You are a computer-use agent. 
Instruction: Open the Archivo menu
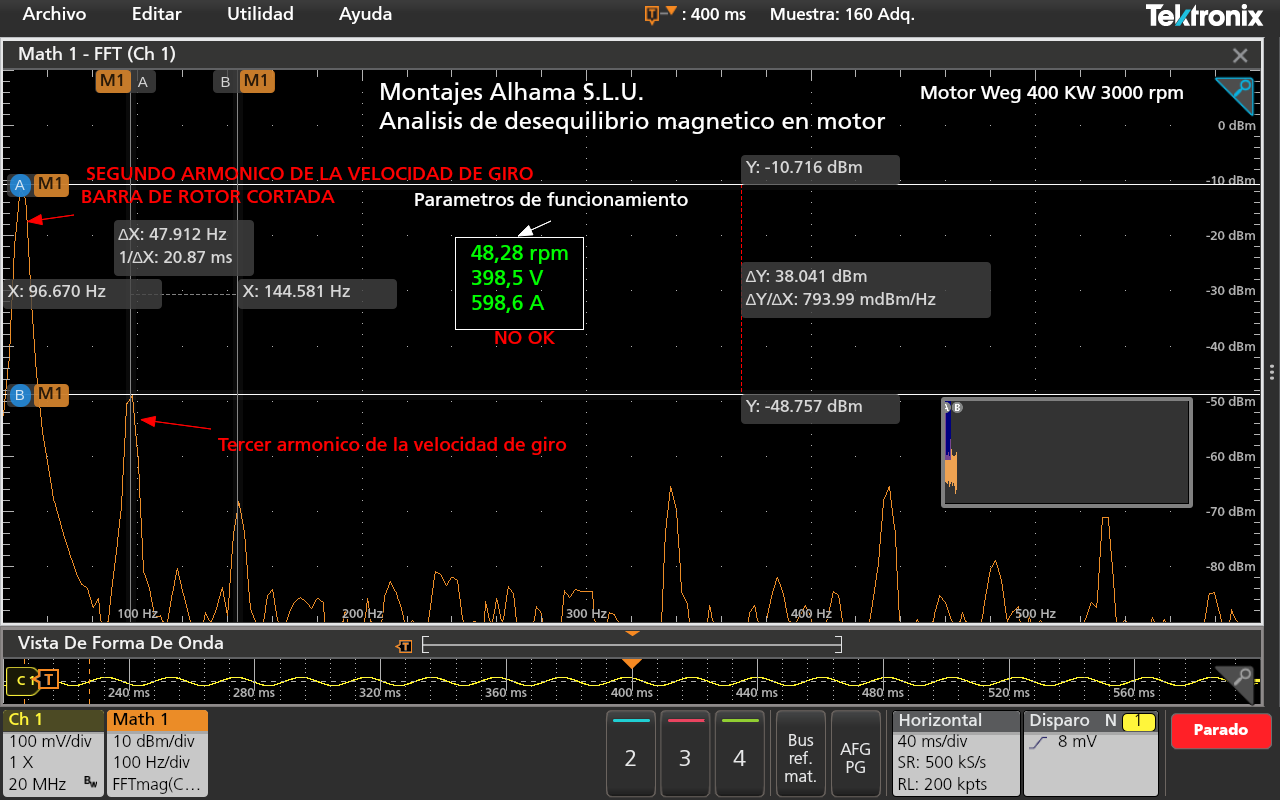pos(54,14)
